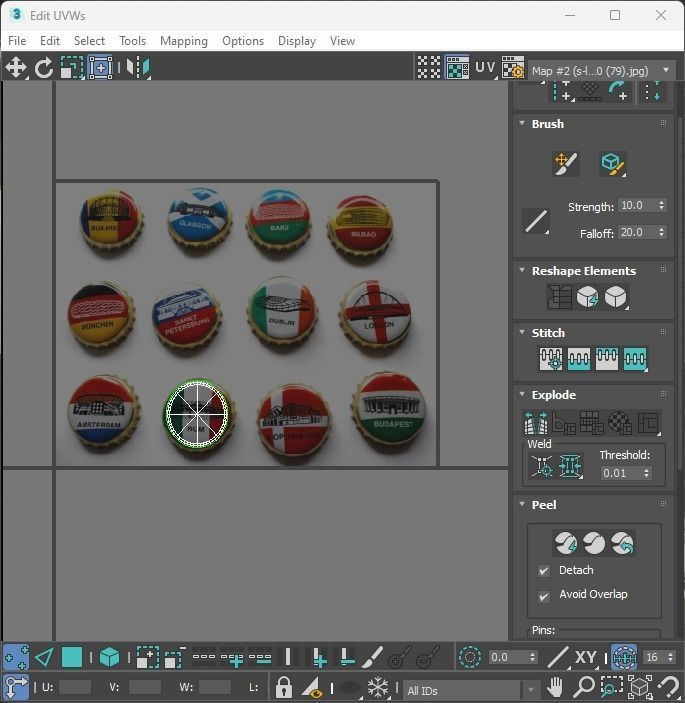Open the Select menu
Screen dimensions: 685x703
pyautogui.click(x=89, y=41)
